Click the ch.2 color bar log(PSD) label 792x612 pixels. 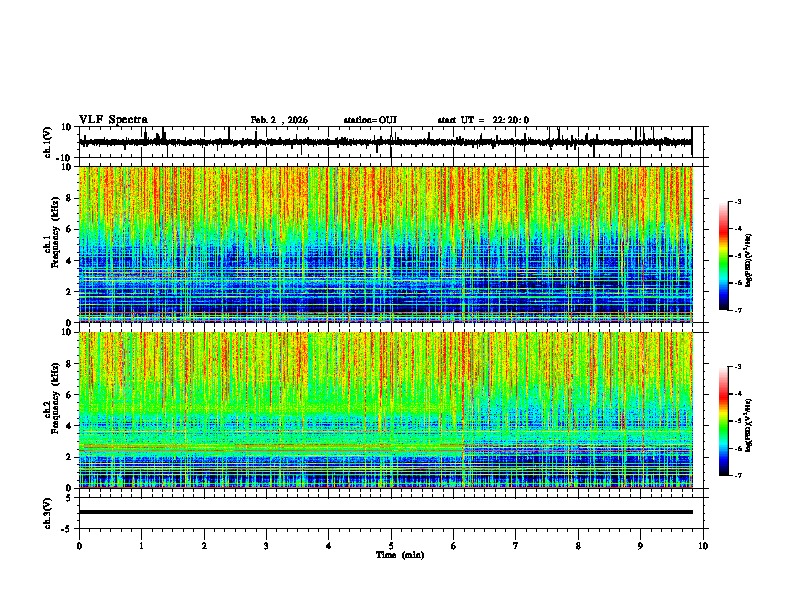[748, 425]
